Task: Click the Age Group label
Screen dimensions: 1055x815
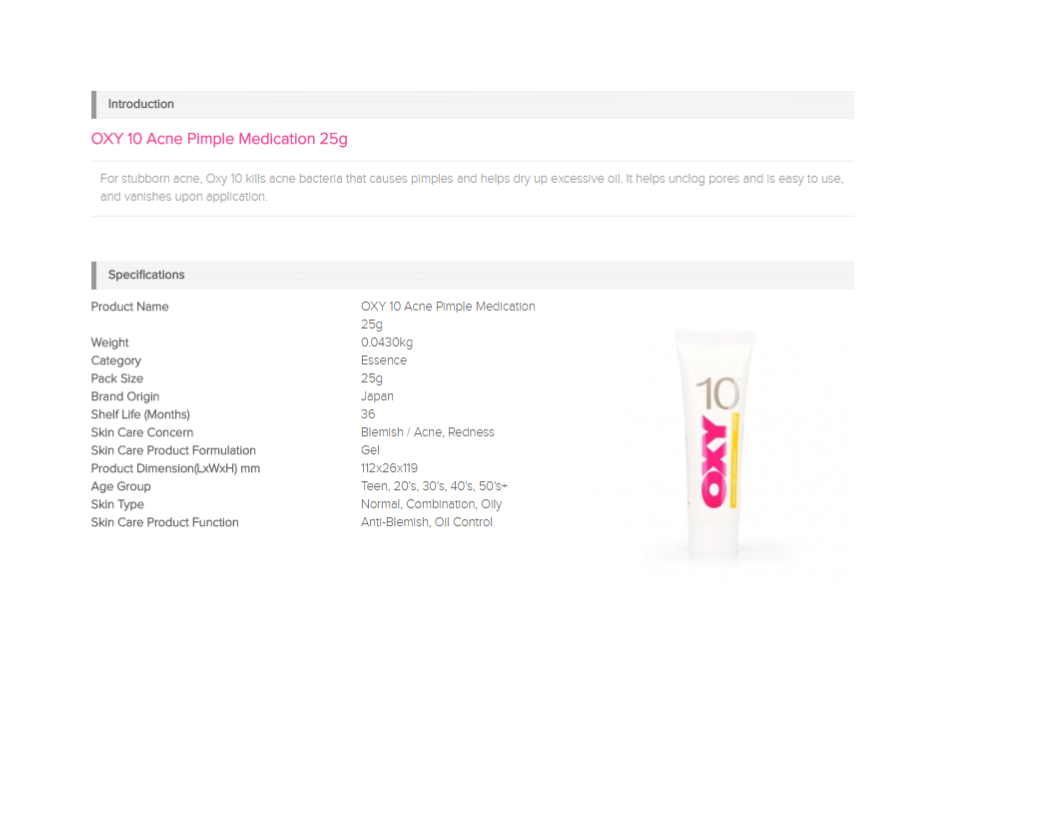Action: [121, 487]
